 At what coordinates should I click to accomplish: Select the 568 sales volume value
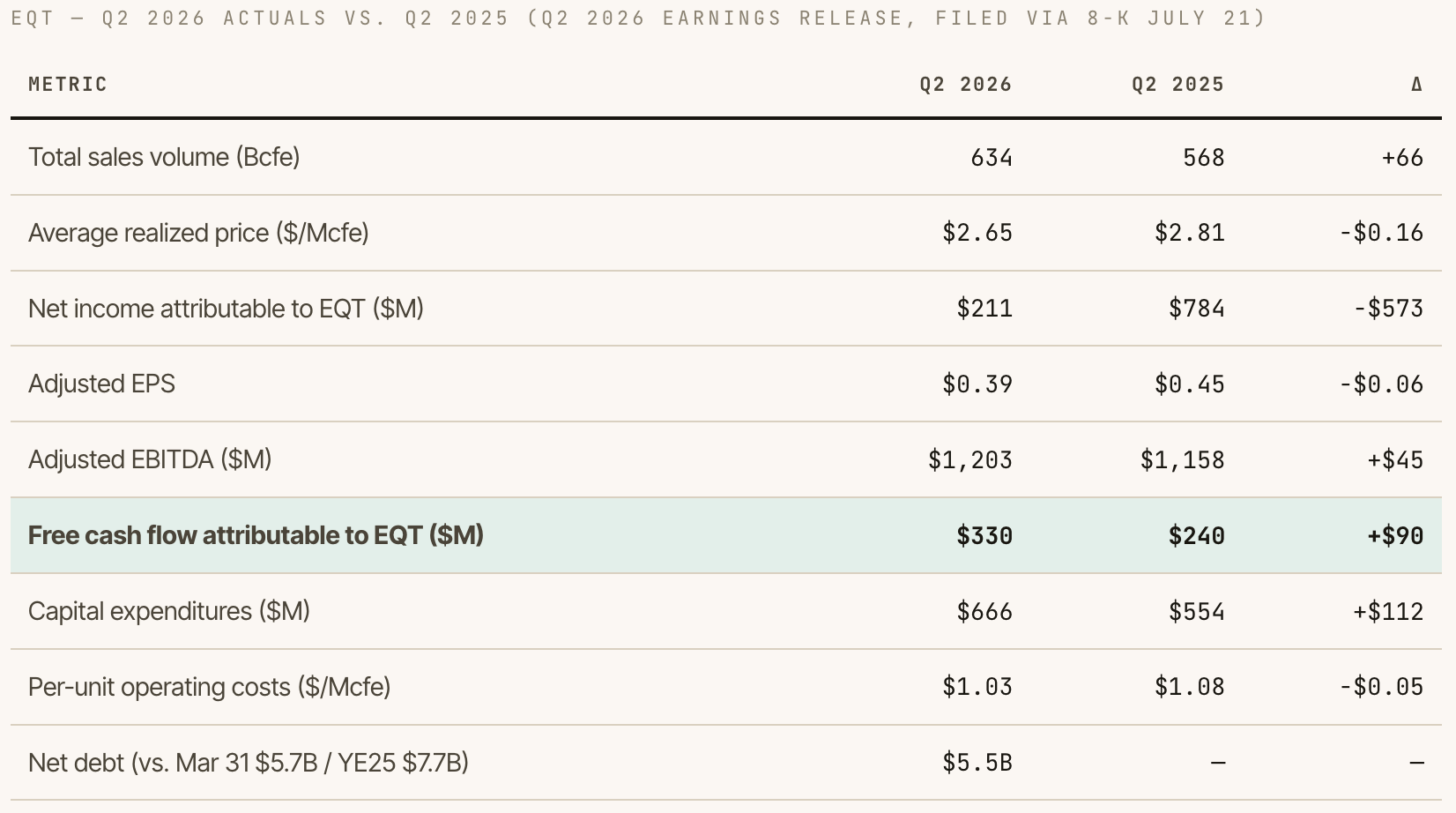pos(1204,157)
